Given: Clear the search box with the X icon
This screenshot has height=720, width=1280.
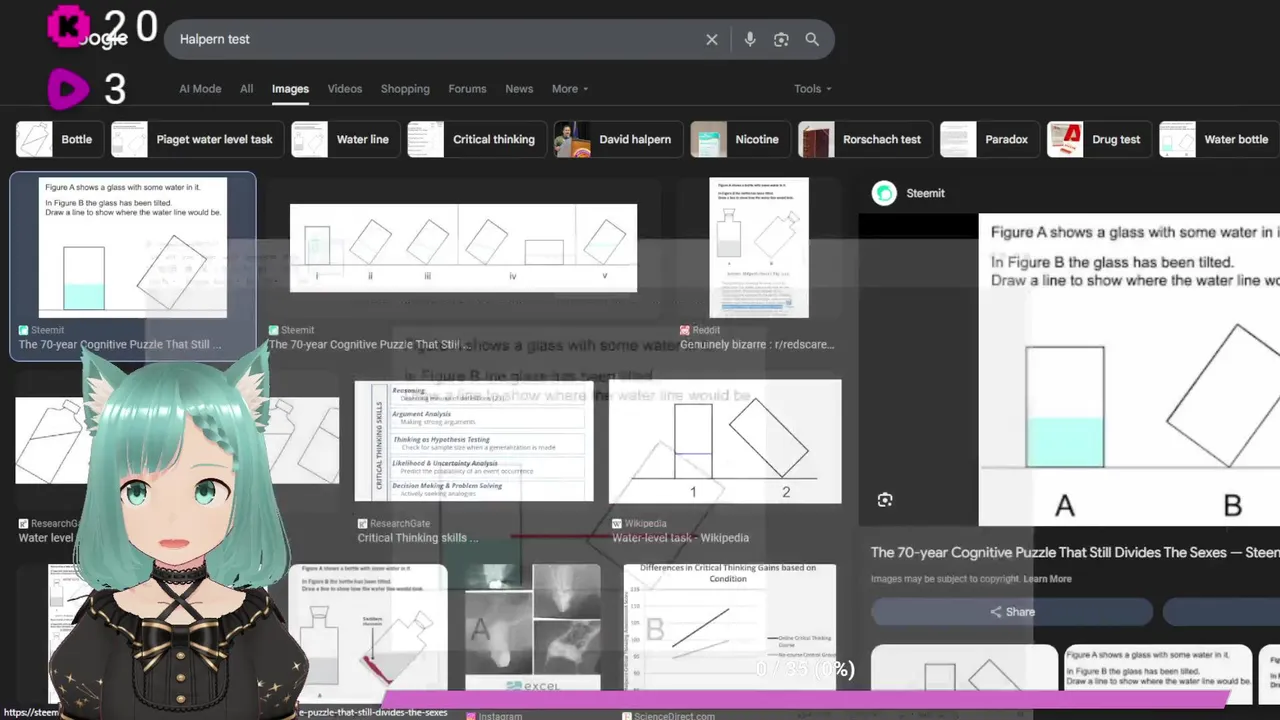Looking at the screenshot, I should pos(711,39).
